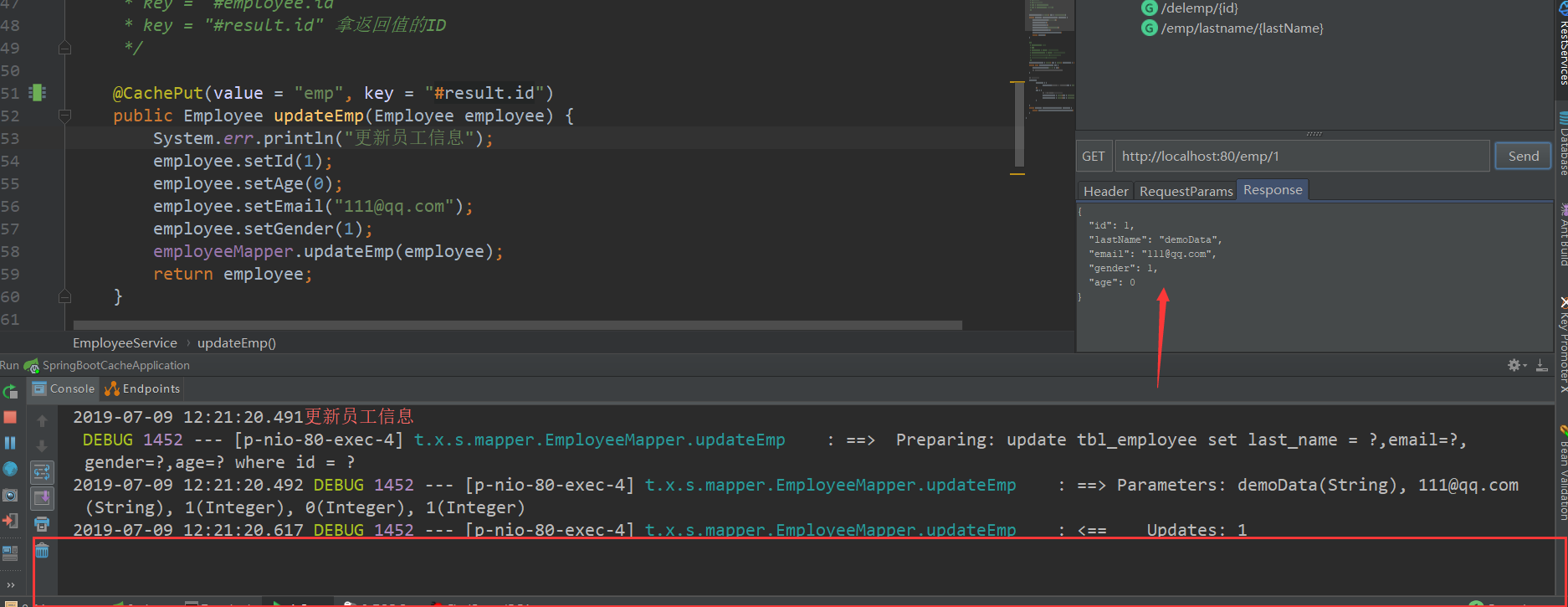Switch to the Console tab

pyautogui.click(x=64, y=388)
